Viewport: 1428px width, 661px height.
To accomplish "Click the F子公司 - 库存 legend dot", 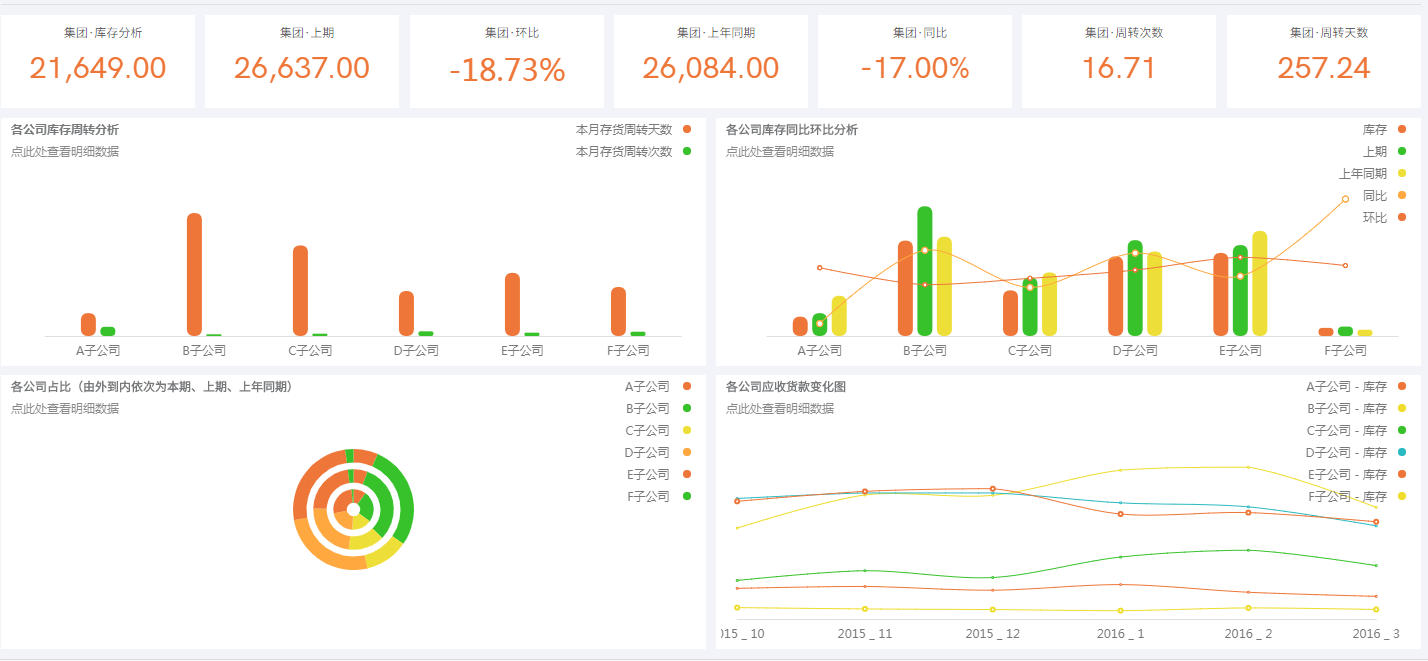I will (1404, 496).
